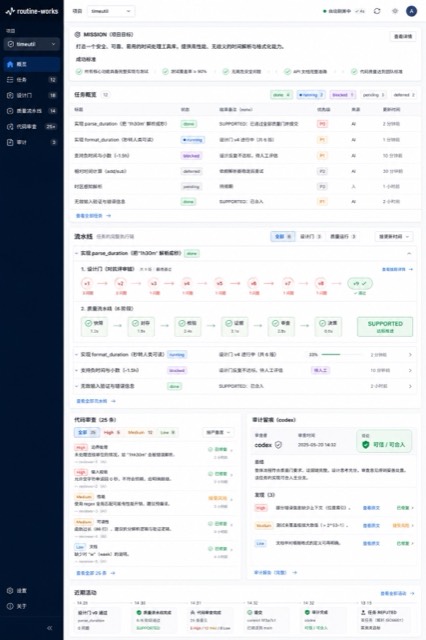
Task: Open the settings gear in sidebar
Action: [10, 591]
